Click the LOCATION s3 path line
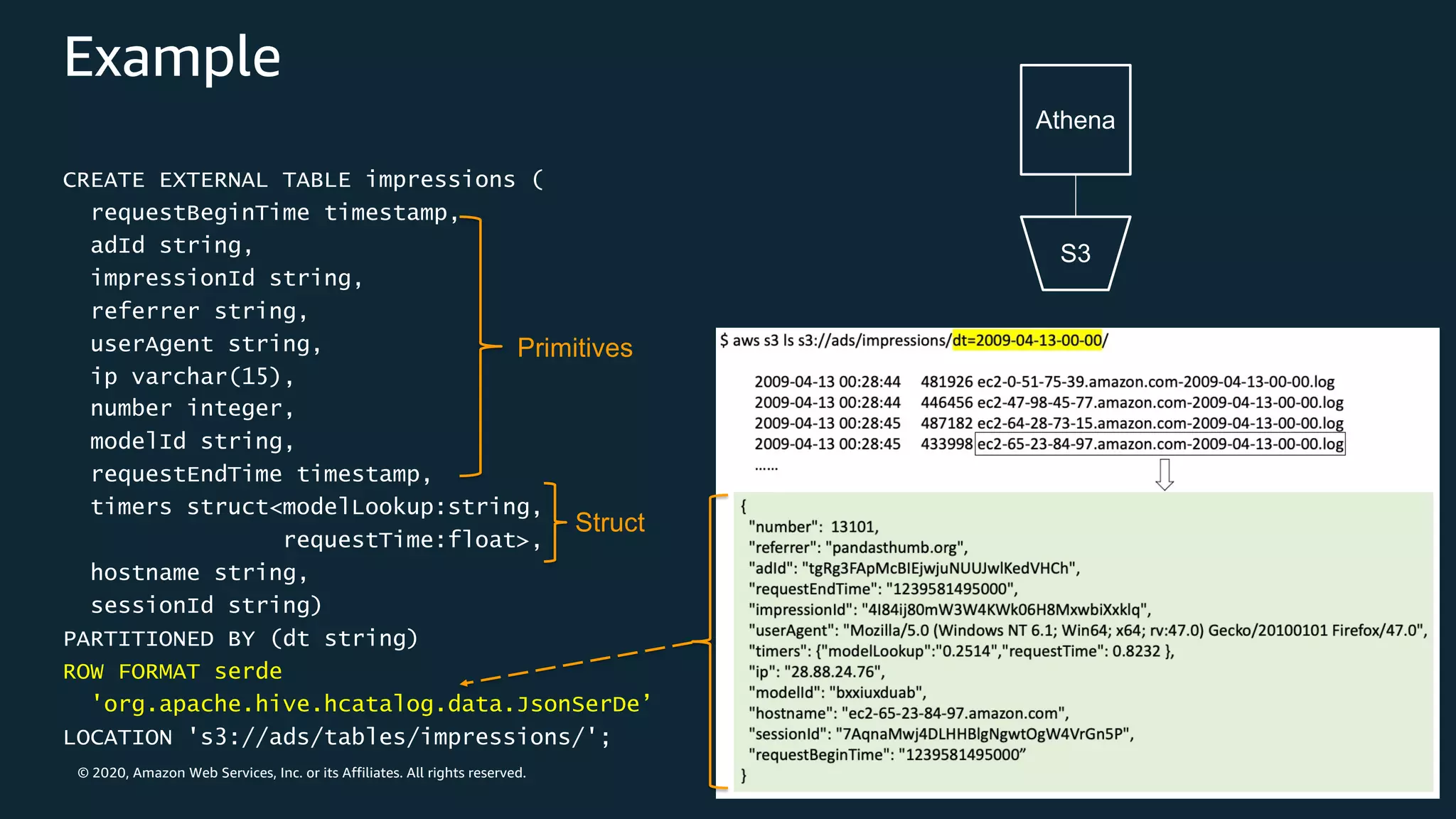 point(336,737)
